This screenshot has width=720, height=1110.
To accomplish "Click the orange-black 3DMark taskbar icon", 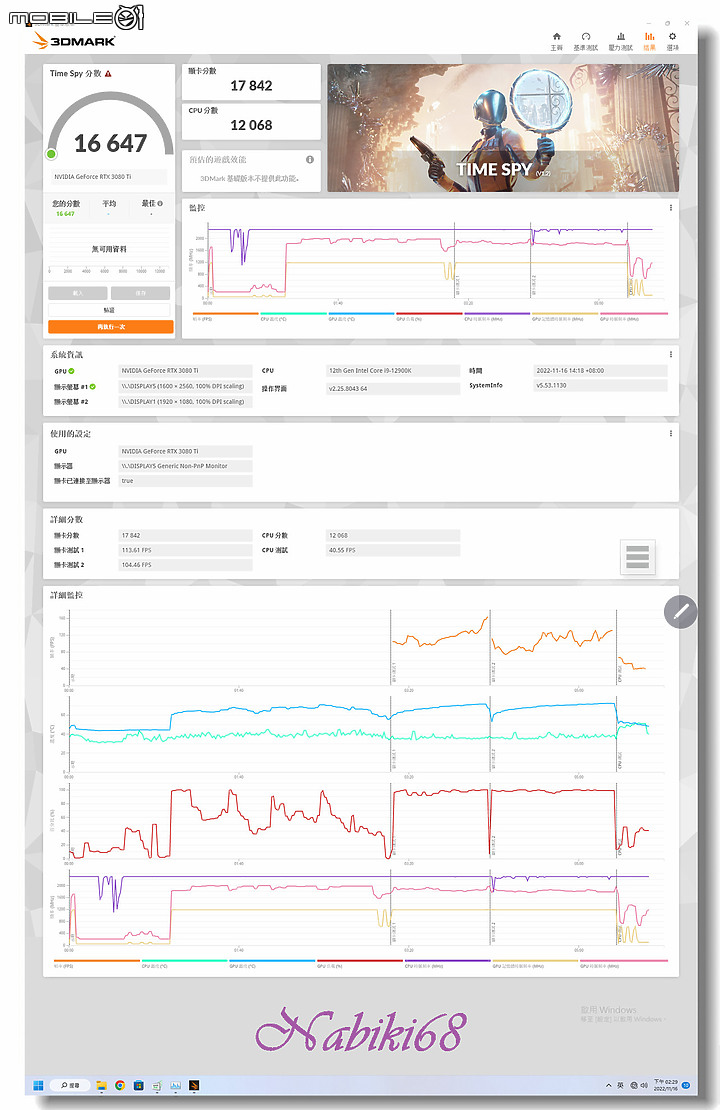I will tap(194, 1085).
